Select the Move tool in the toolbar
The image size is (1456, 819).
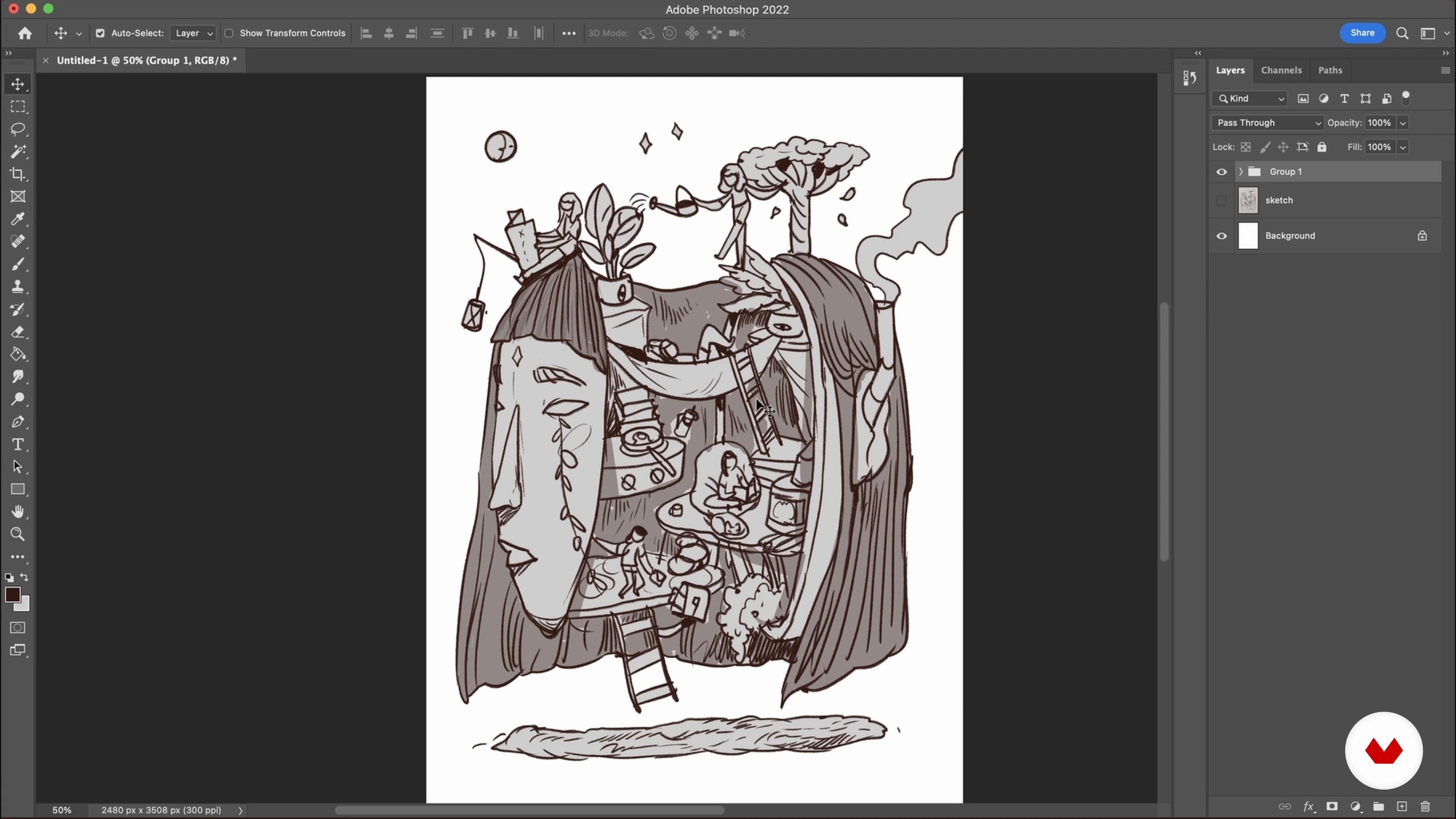[x=17, y=84]
